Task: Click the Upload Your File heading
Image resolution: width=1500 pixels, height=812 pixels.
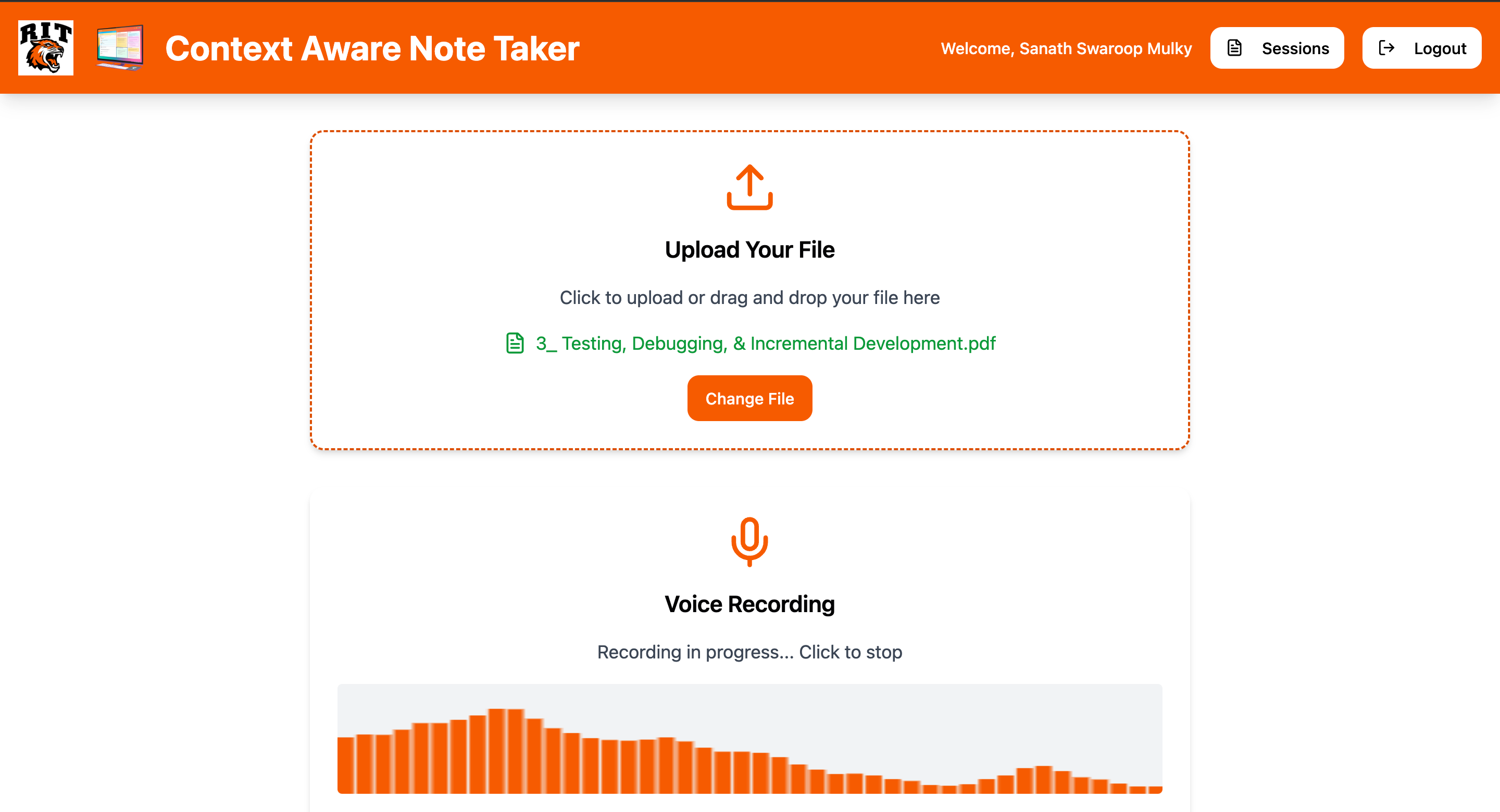Action: coord(749,250)
